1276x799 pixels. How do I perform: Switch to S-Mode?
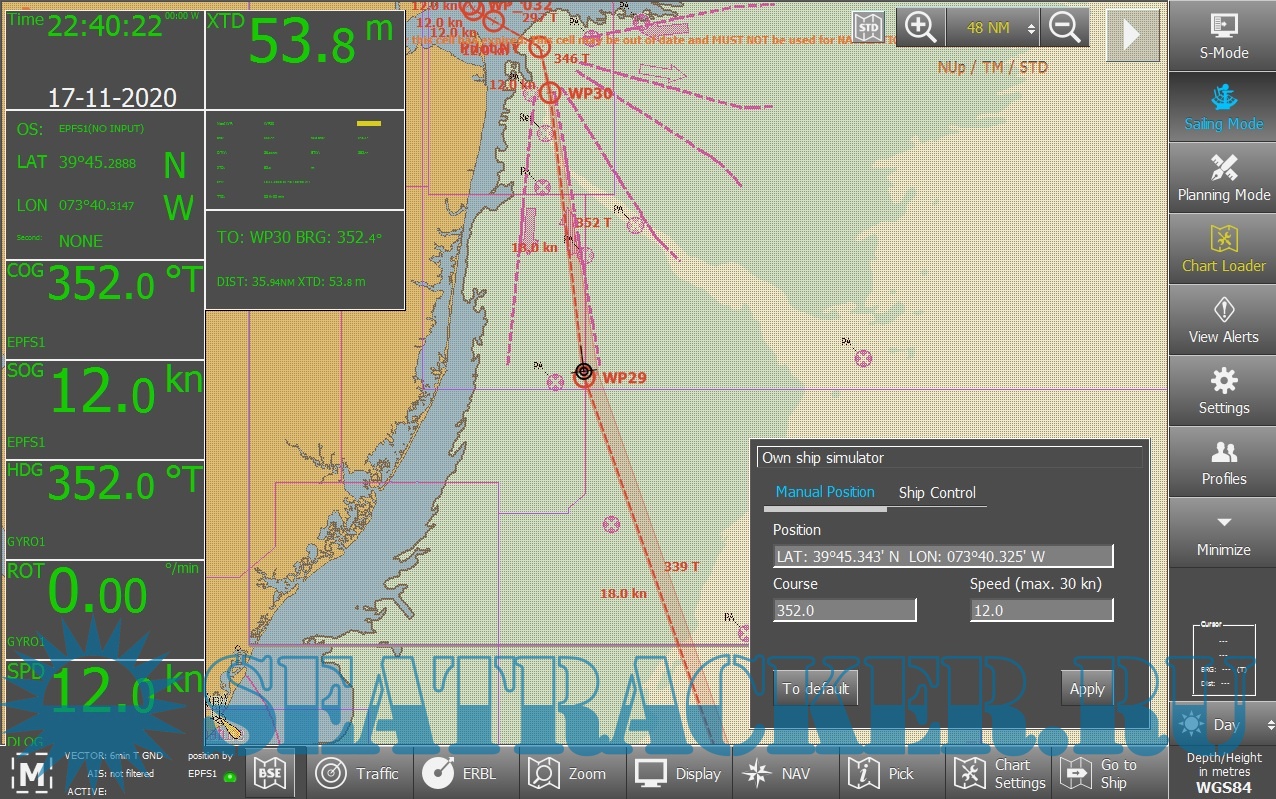pos(1223,36)
